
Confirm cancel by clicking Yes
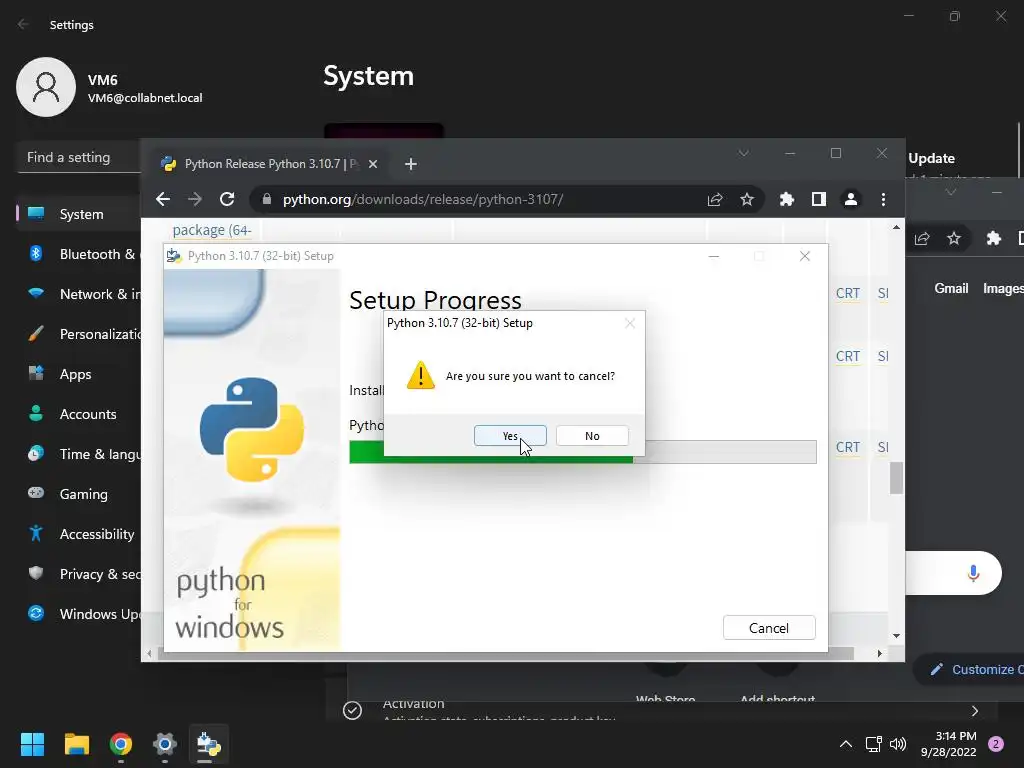510,436
